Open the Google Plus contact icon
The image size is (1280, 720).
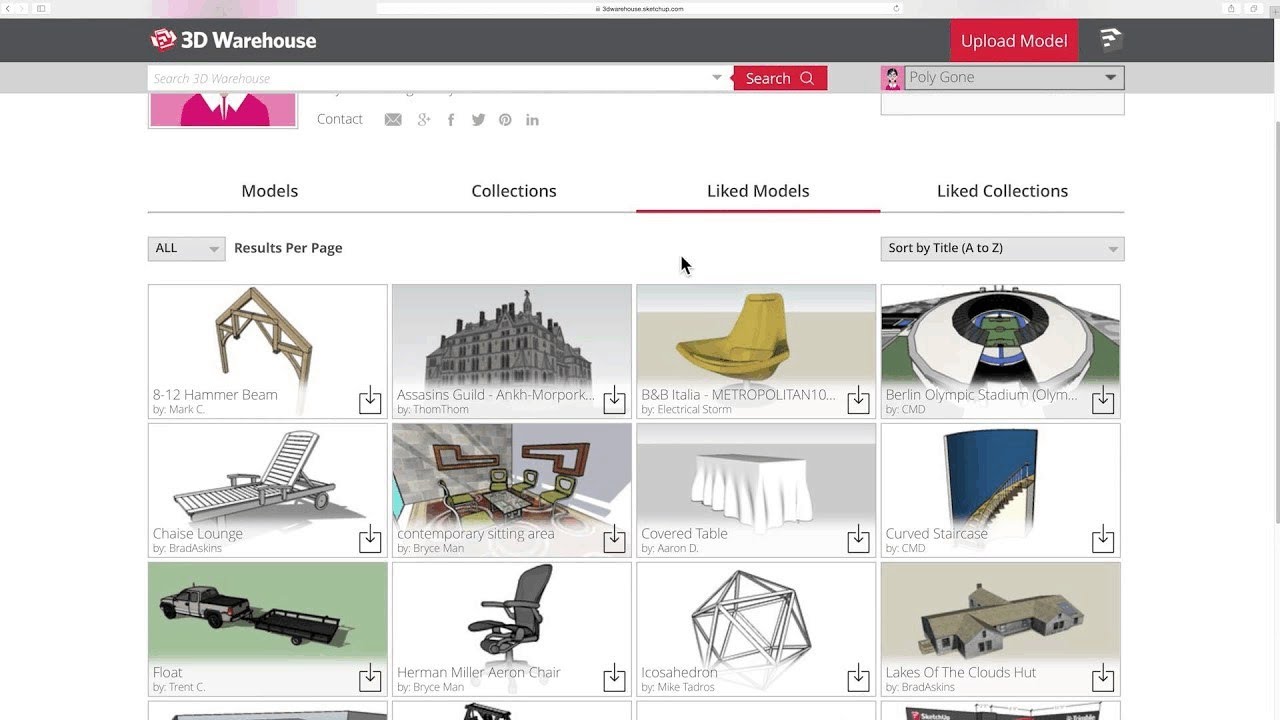[x=424, y=120]
